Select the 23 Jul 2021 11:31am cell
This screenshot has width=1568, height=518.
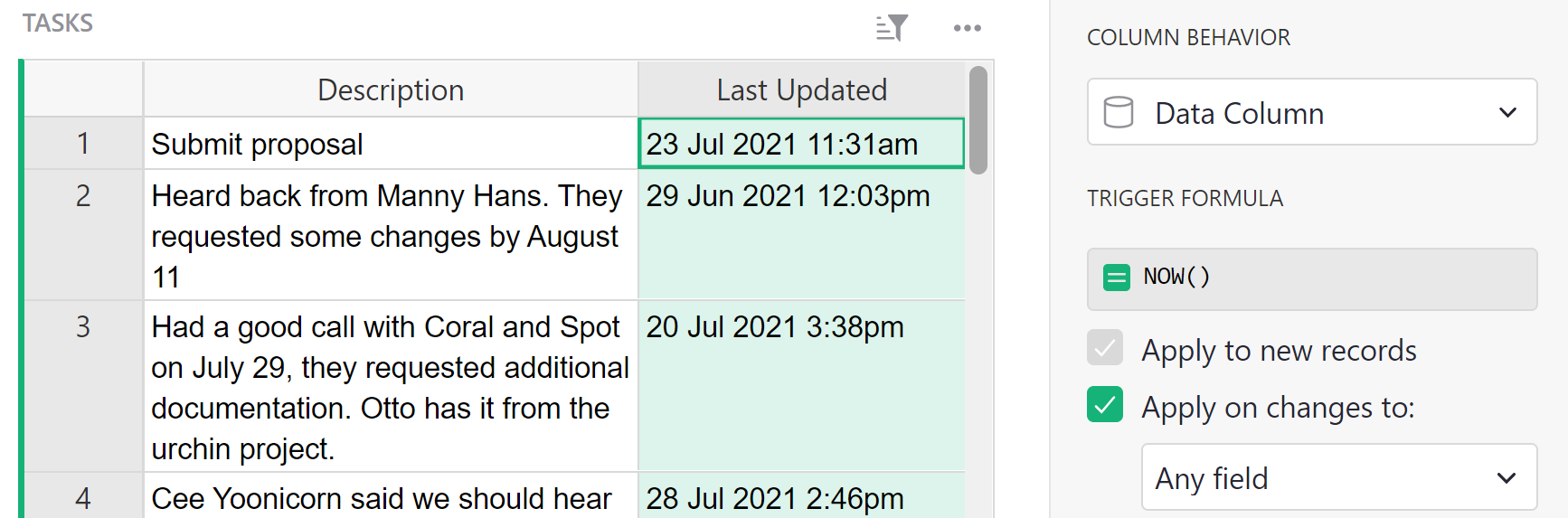[801, 144]
